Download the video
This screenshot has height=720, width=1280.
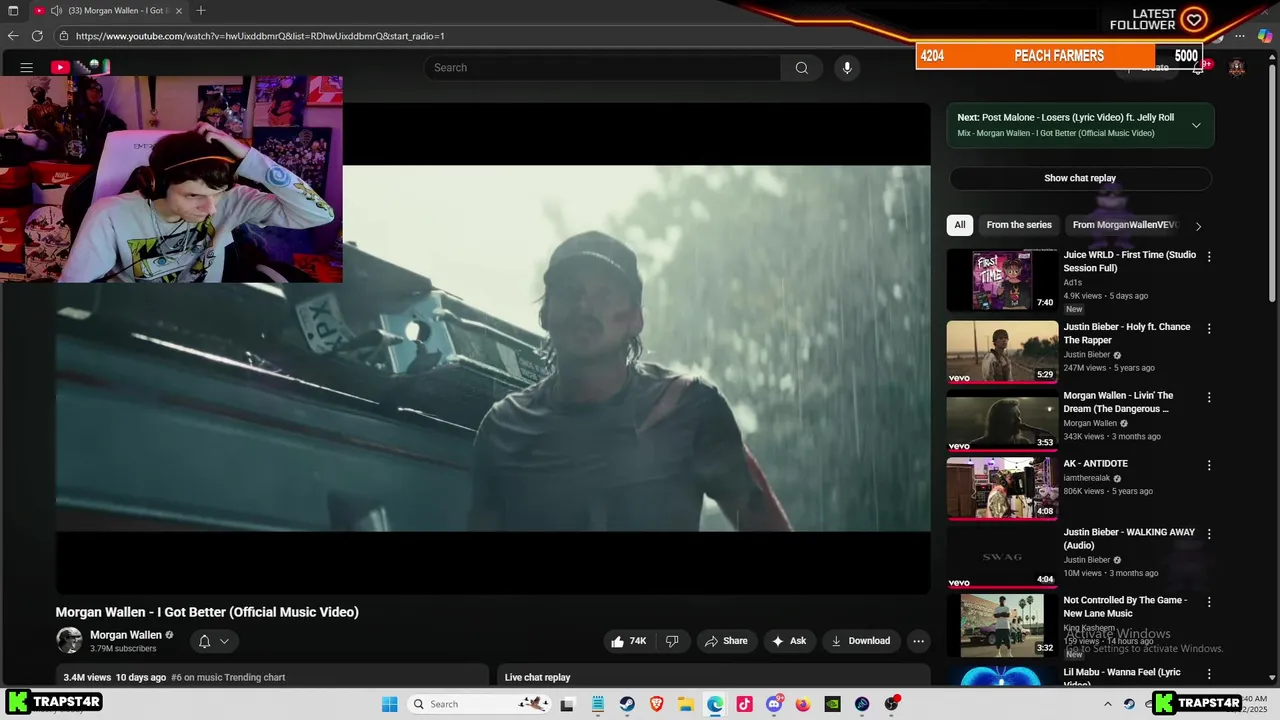point(861,641)
